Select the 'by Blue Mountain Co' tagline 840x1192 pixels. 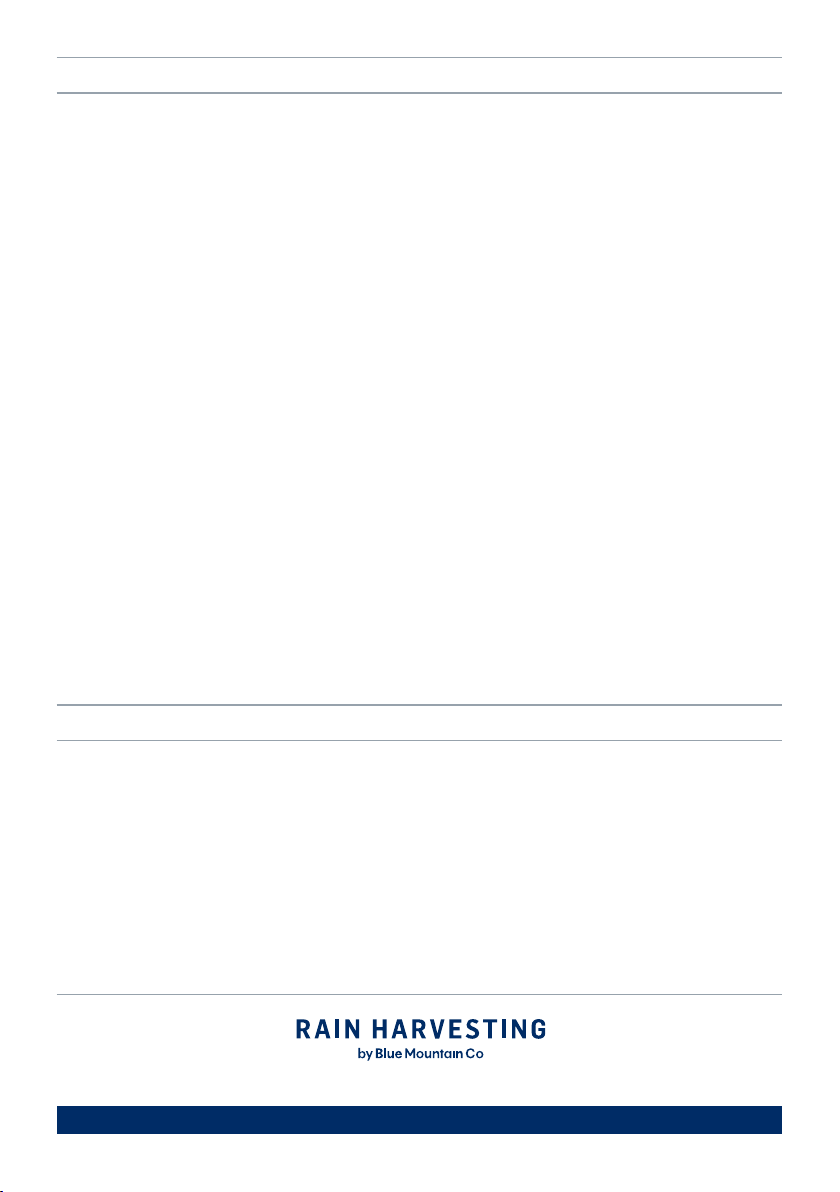pyautogui.click(x=420, y=1054)
